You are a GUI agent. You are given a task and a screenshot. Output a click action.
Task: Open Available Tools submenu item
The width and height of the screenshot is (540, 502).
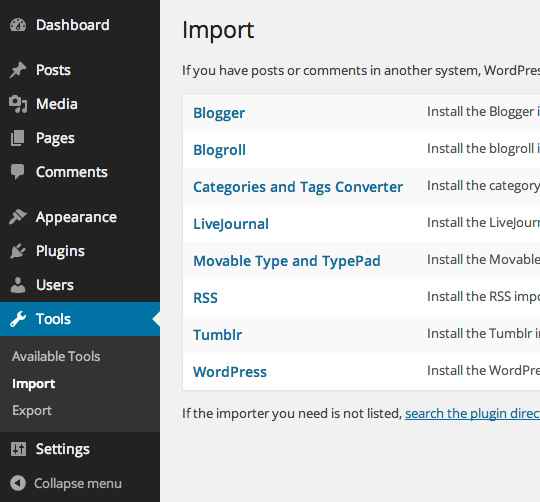coord(56,356)
